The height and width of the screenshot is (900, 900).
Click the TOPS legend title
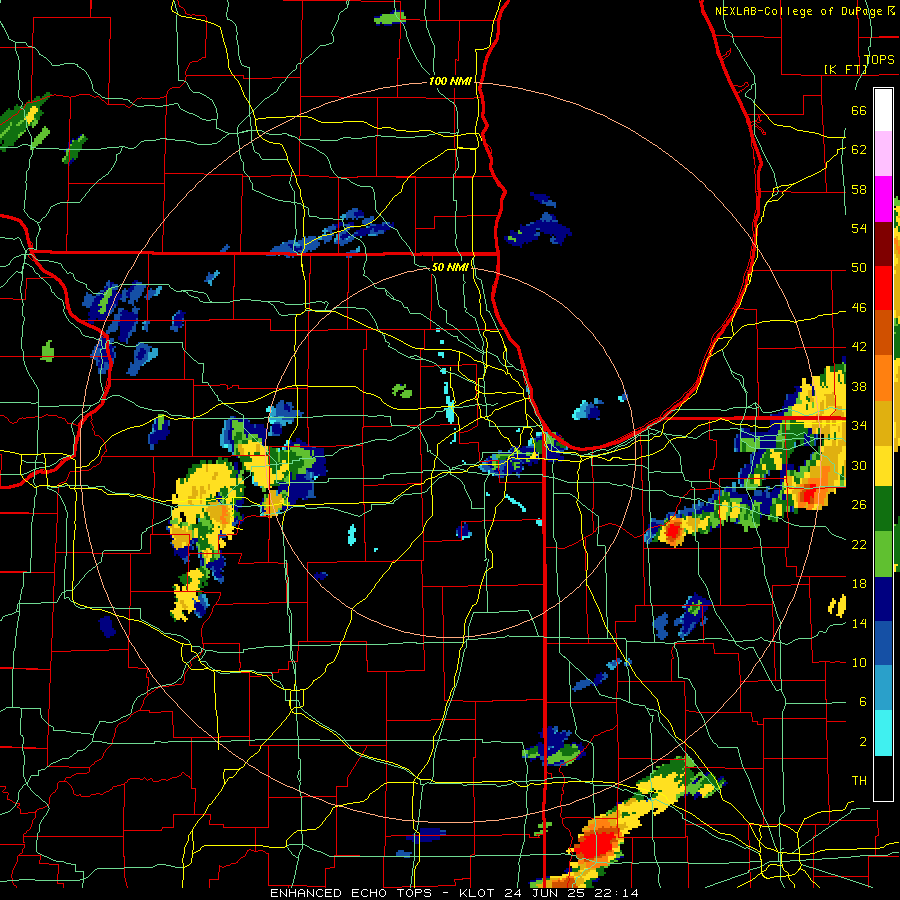(x=879, y=59)
